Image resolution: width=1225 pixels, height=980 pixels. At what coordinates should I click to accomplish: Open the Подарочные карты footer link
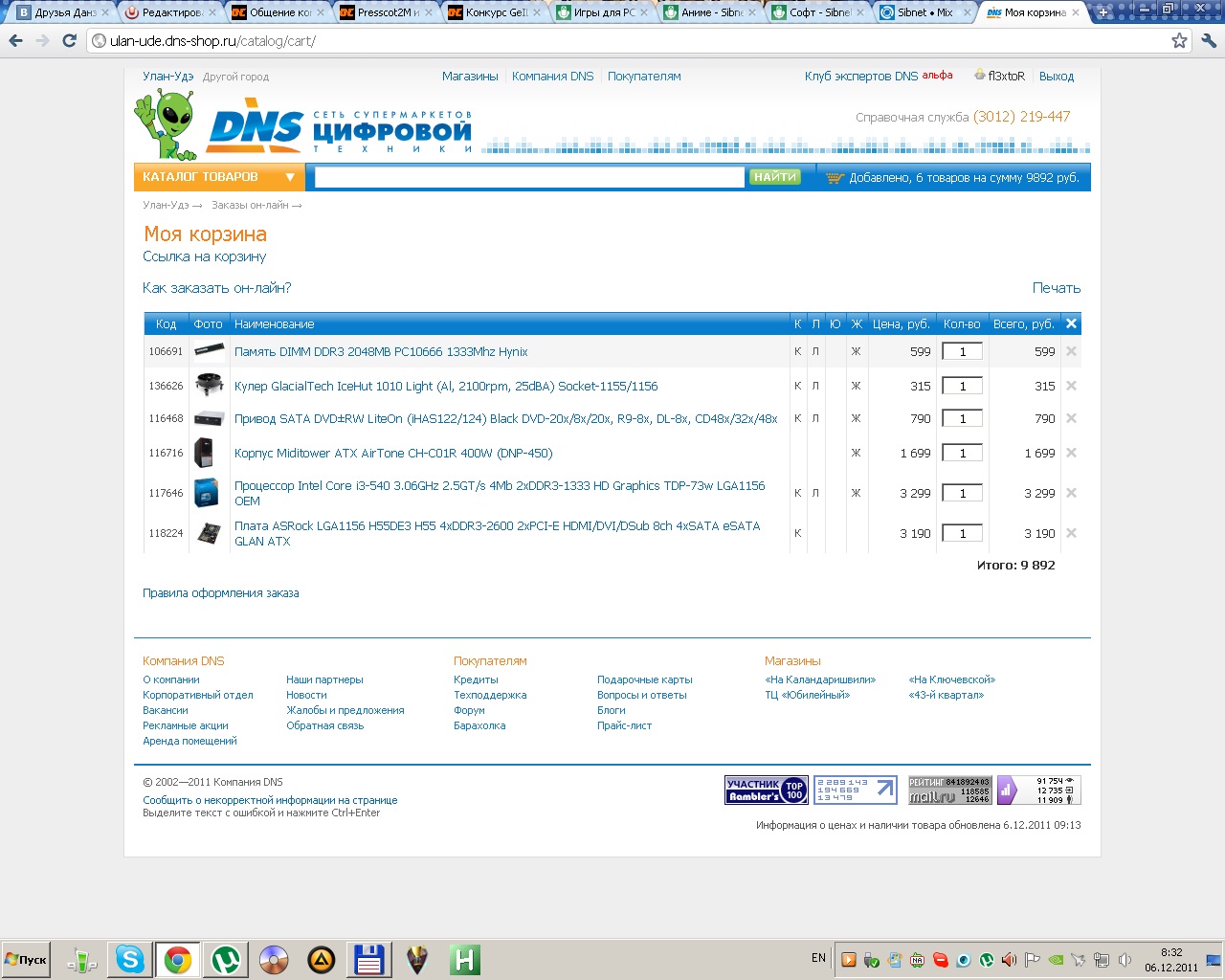[645, 679]
